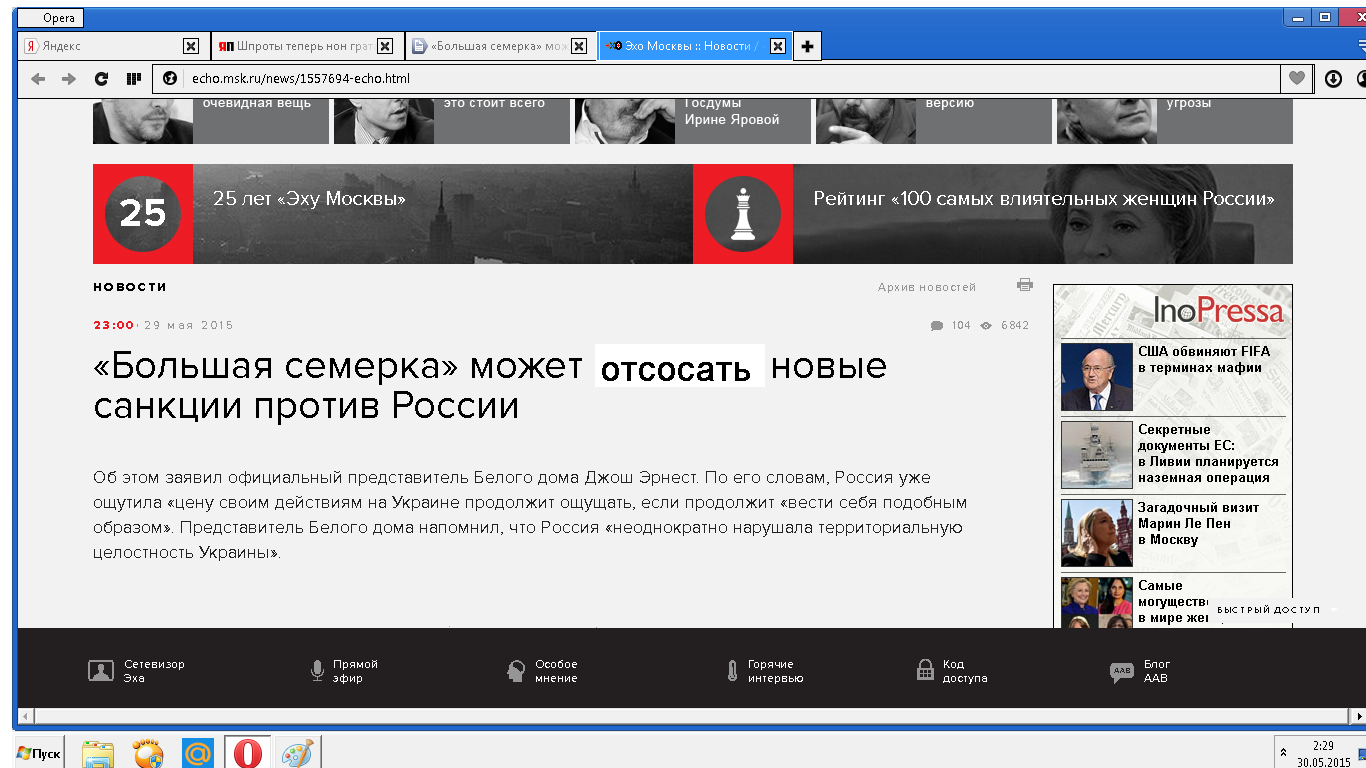Image resolution: width=1366 pixels, height=768 pixels.
Task: Click the ААВ speech bubble blog icon
Action: coord(1122,672)
